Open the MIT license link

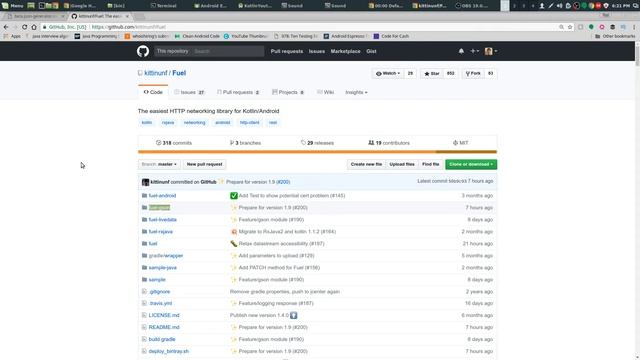(460, 143)
